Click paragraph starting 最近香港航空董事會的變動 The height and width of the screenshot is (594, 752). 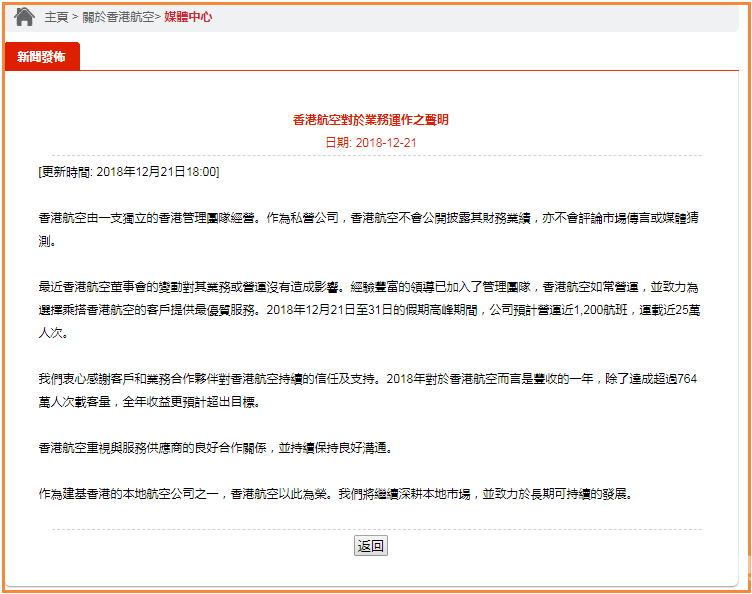(369, 310)
